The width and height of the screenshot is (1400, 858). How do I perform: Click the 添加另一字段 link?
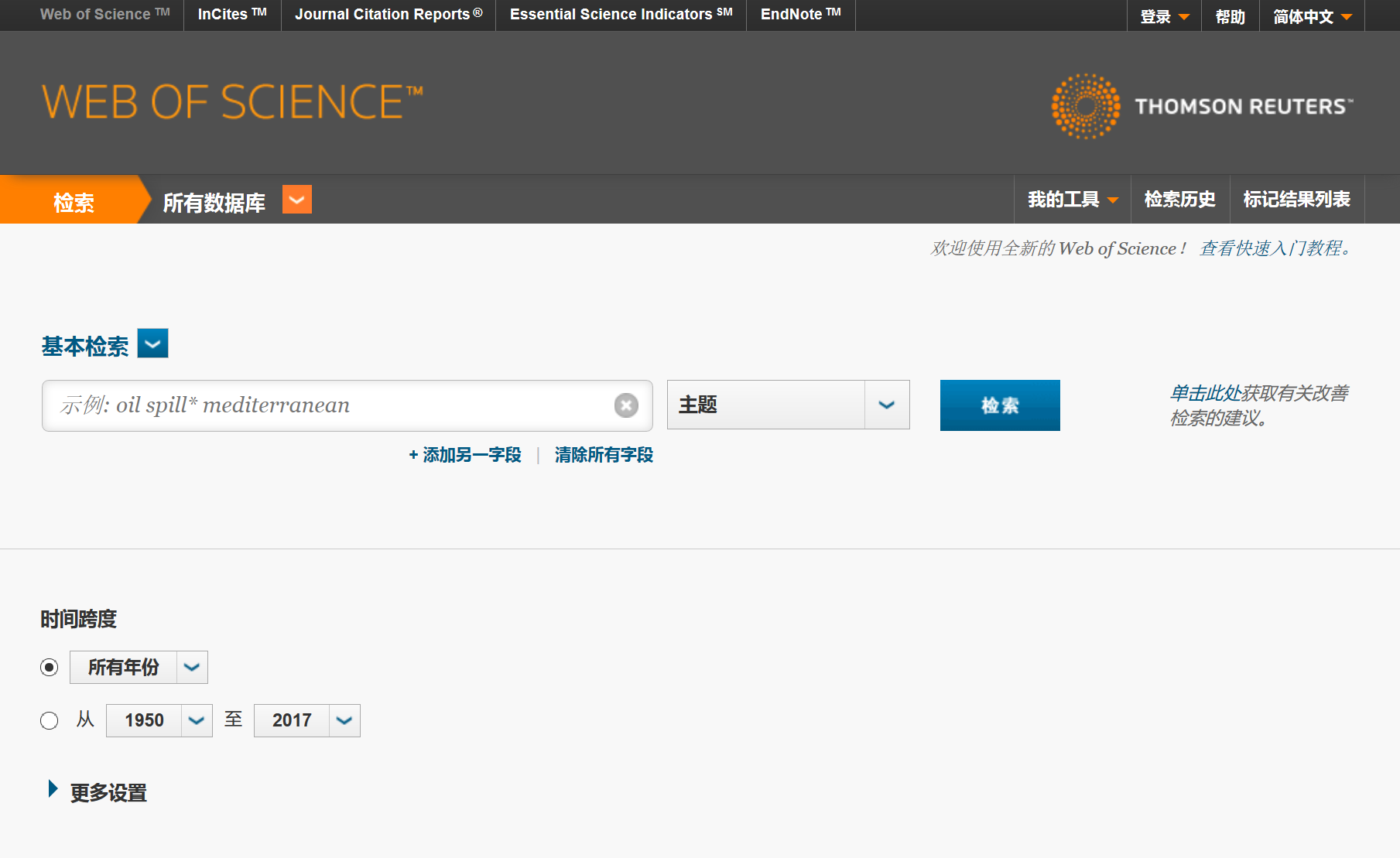point(465,455)
